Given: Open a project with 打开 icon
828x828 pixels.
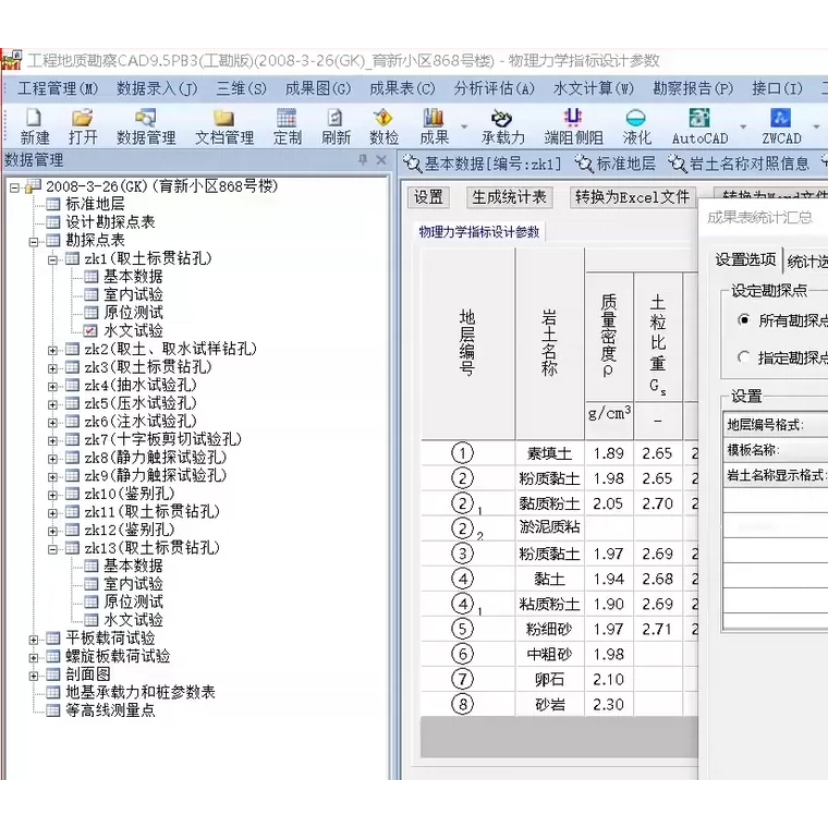Looking at the screenshot, I should [83, 127].
